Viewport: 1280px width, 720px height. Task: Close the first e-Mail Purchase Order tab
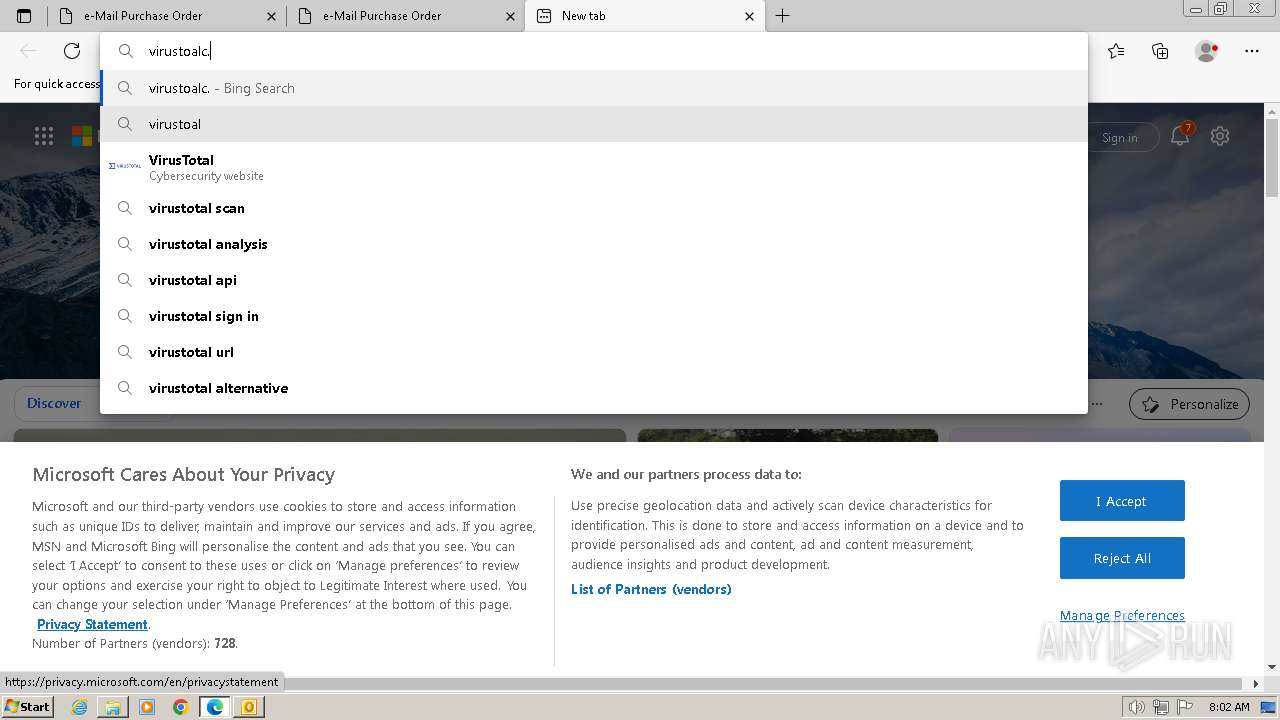[272, 16]
